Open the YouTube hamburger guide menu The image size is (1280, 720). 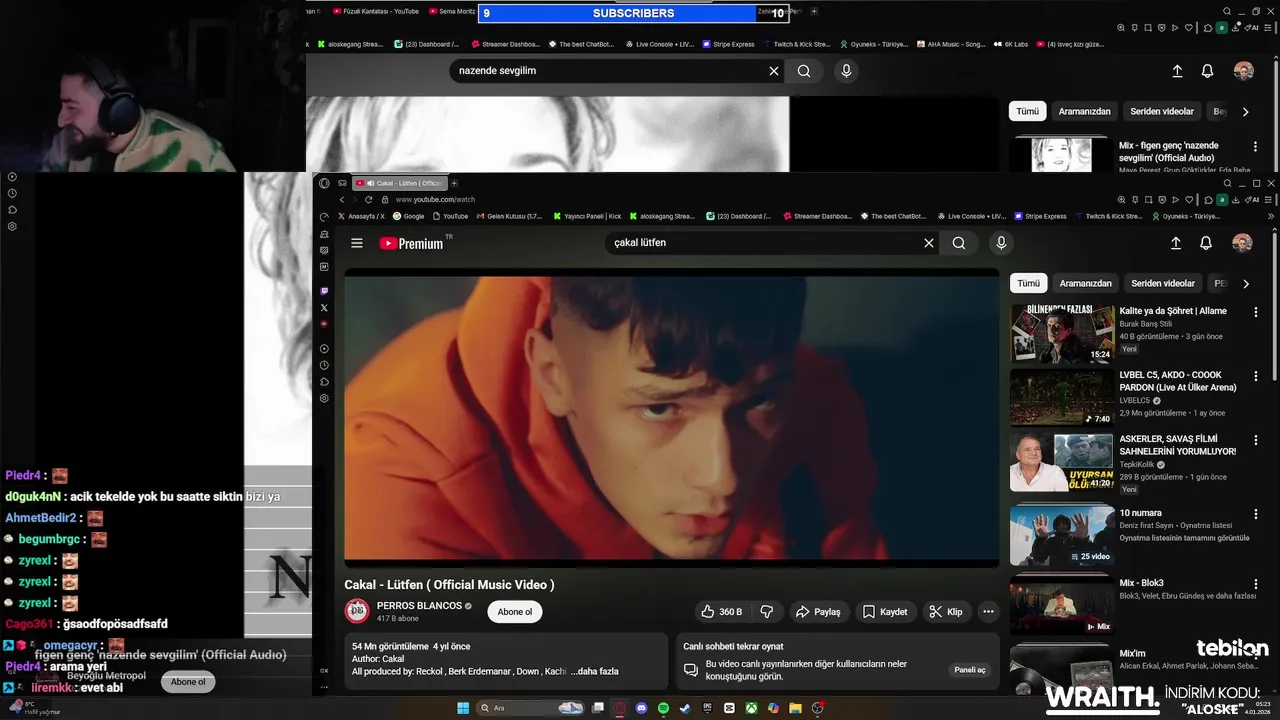point(357,243)
